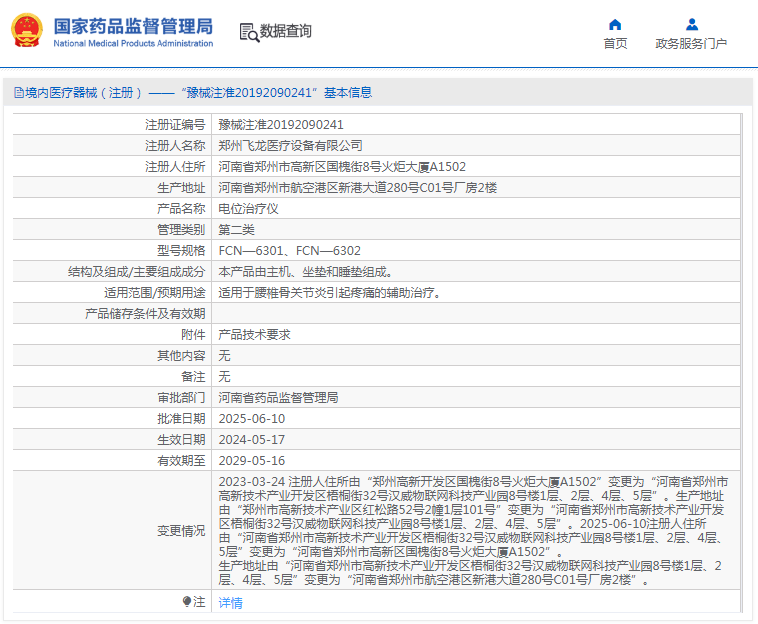The image size is (758, 624).
Task: Open the 数据查询 search icon
Action: [249, 32]
